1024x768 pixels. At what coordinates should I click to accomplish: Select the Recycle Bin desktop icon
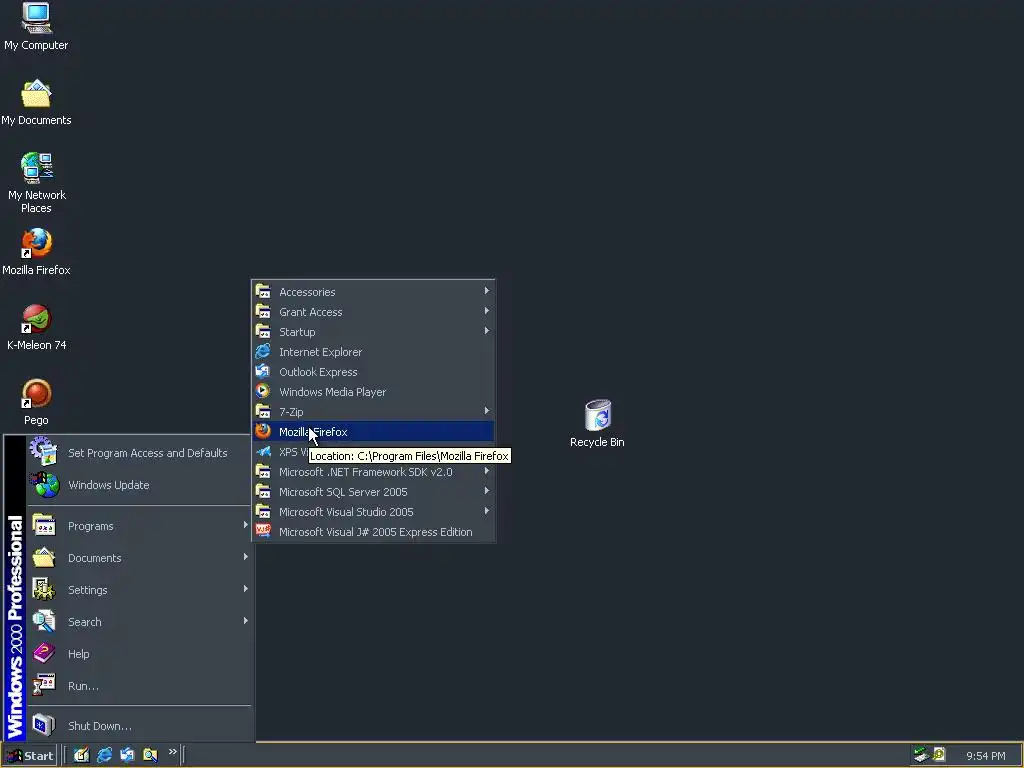[x=597, y=424]
